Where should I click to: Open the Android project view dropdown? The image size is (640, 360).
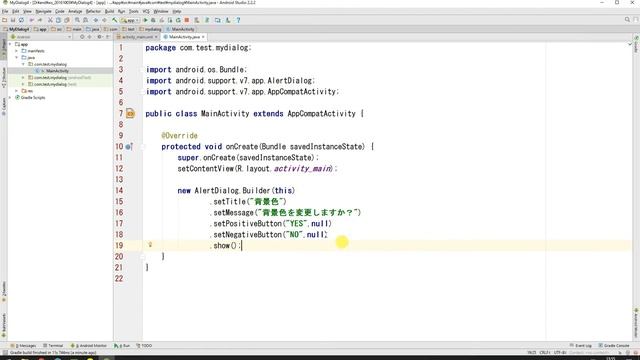41,37
